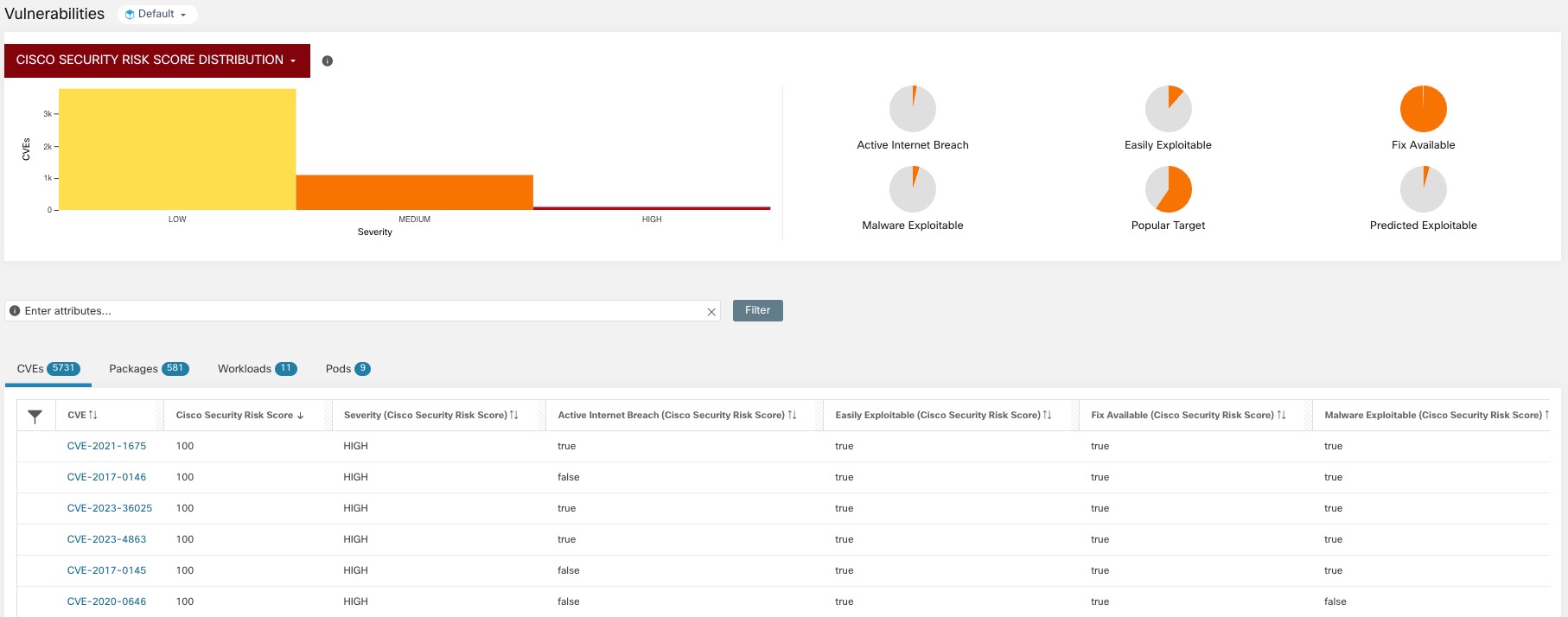Click the info icon beside distribution title
Viewport: 1568px width, 617px height.
coord(328,60)
